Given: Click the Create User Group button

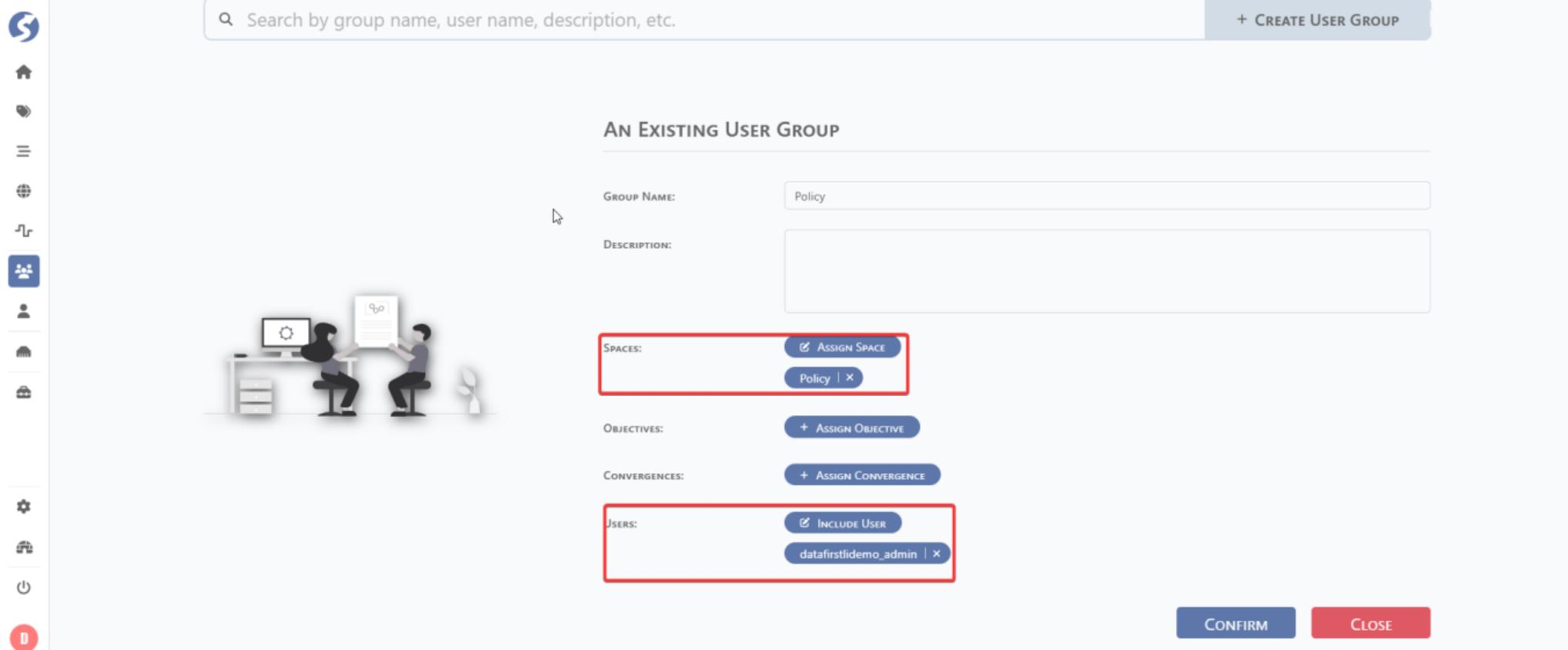Looking at the screenshot, I should coord(1317,20).
